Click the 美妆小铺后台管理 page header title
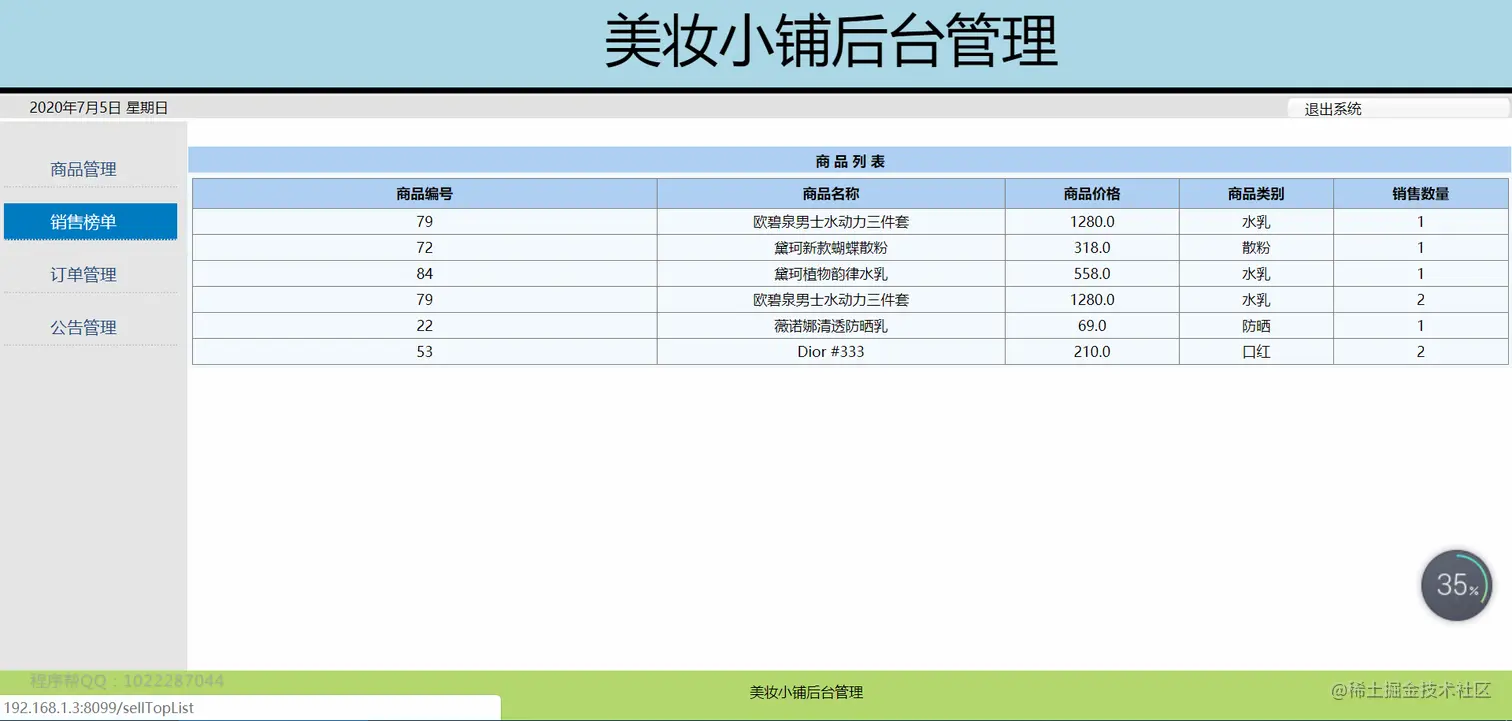This screenshot has height=721, width=1512. tap(831, 42)
